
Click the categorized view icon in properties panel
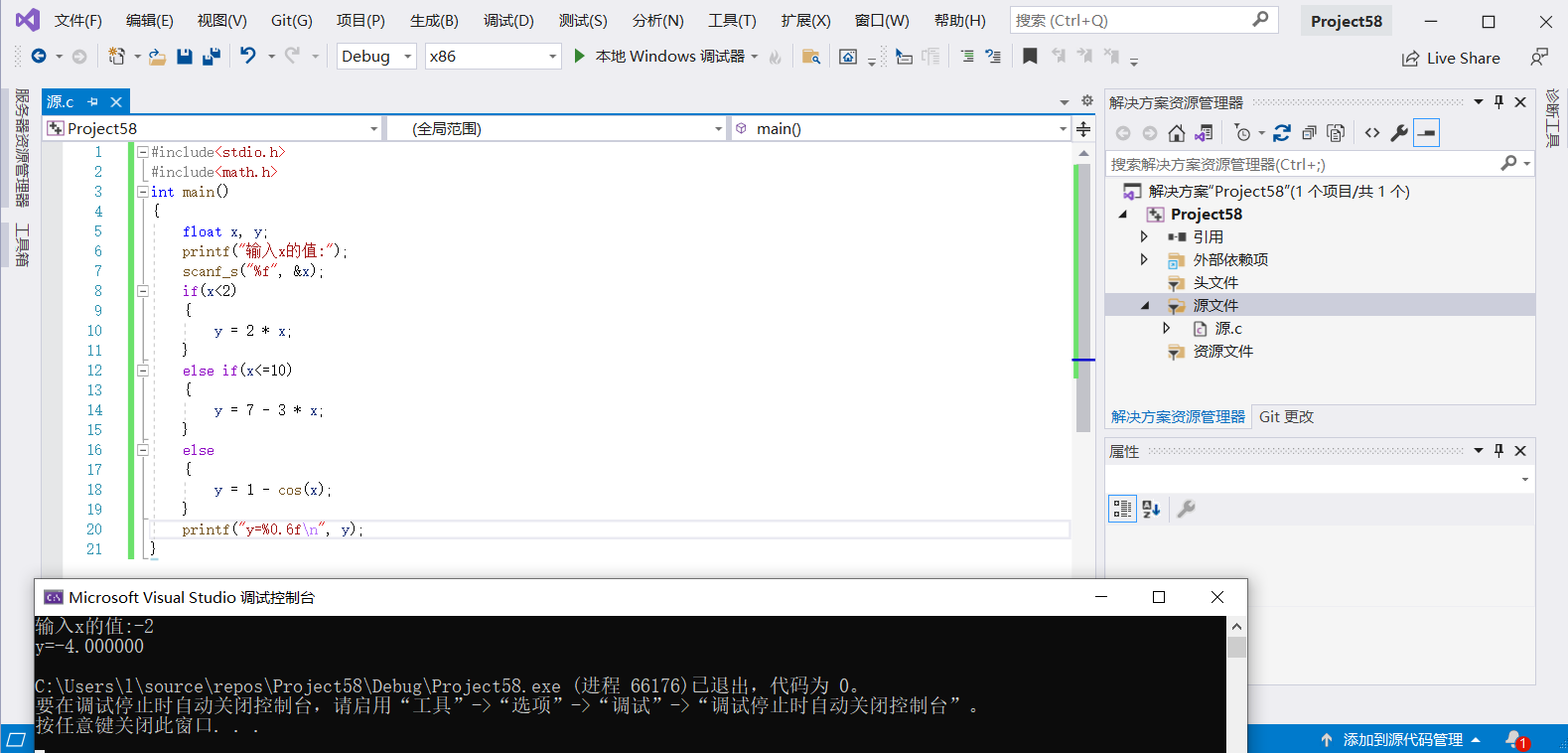point(1122,509)
